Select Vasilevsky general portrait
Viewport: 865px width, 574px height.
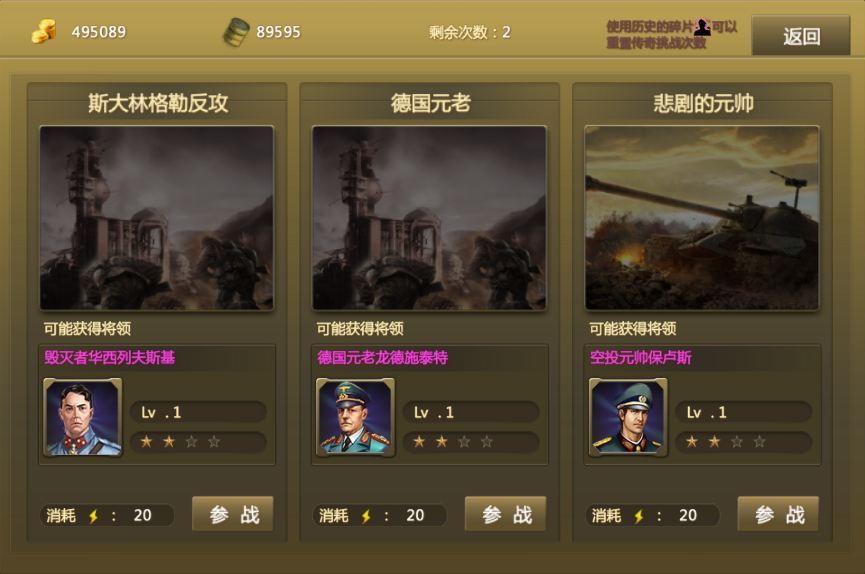(83, 417)
